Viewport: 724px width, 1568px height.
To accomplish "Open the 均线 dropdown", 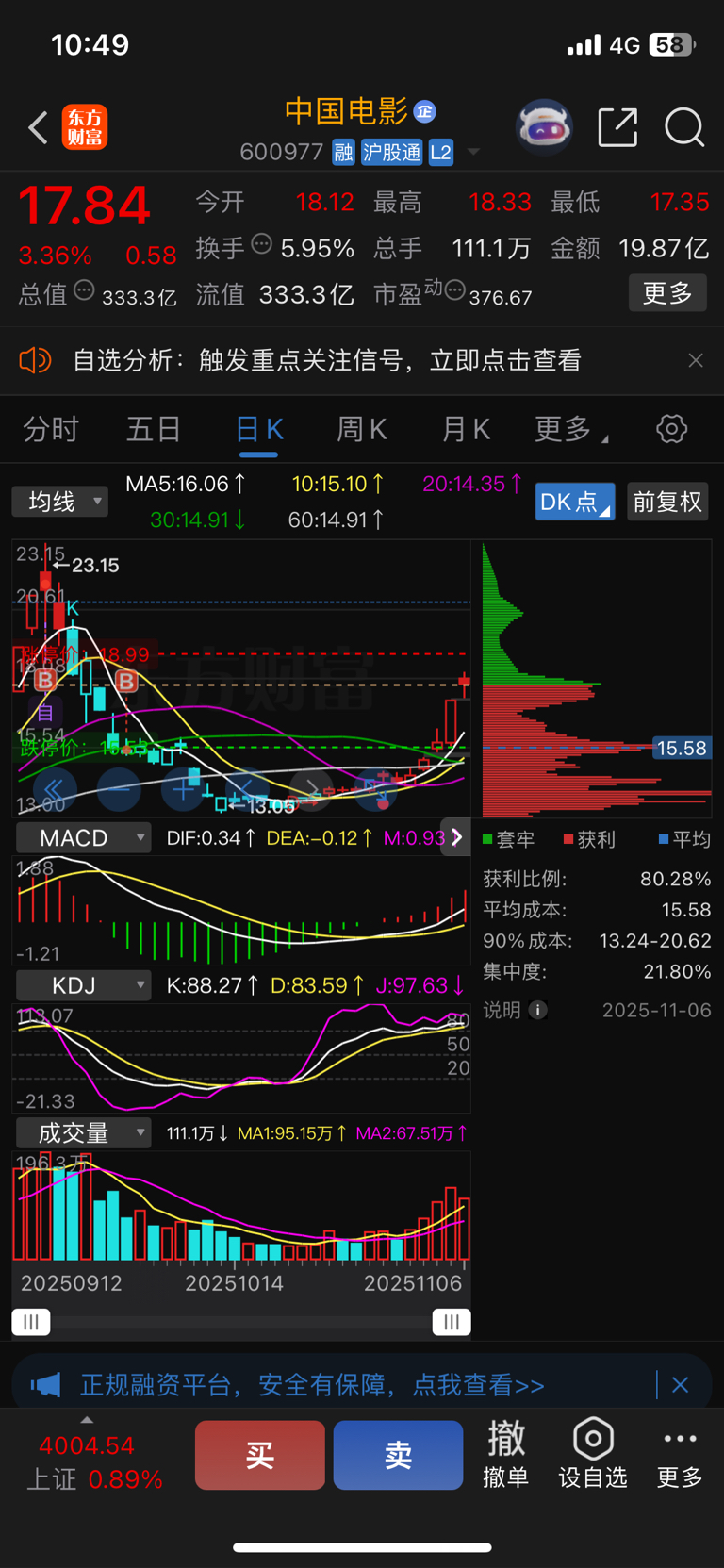I will coord(60,502).
